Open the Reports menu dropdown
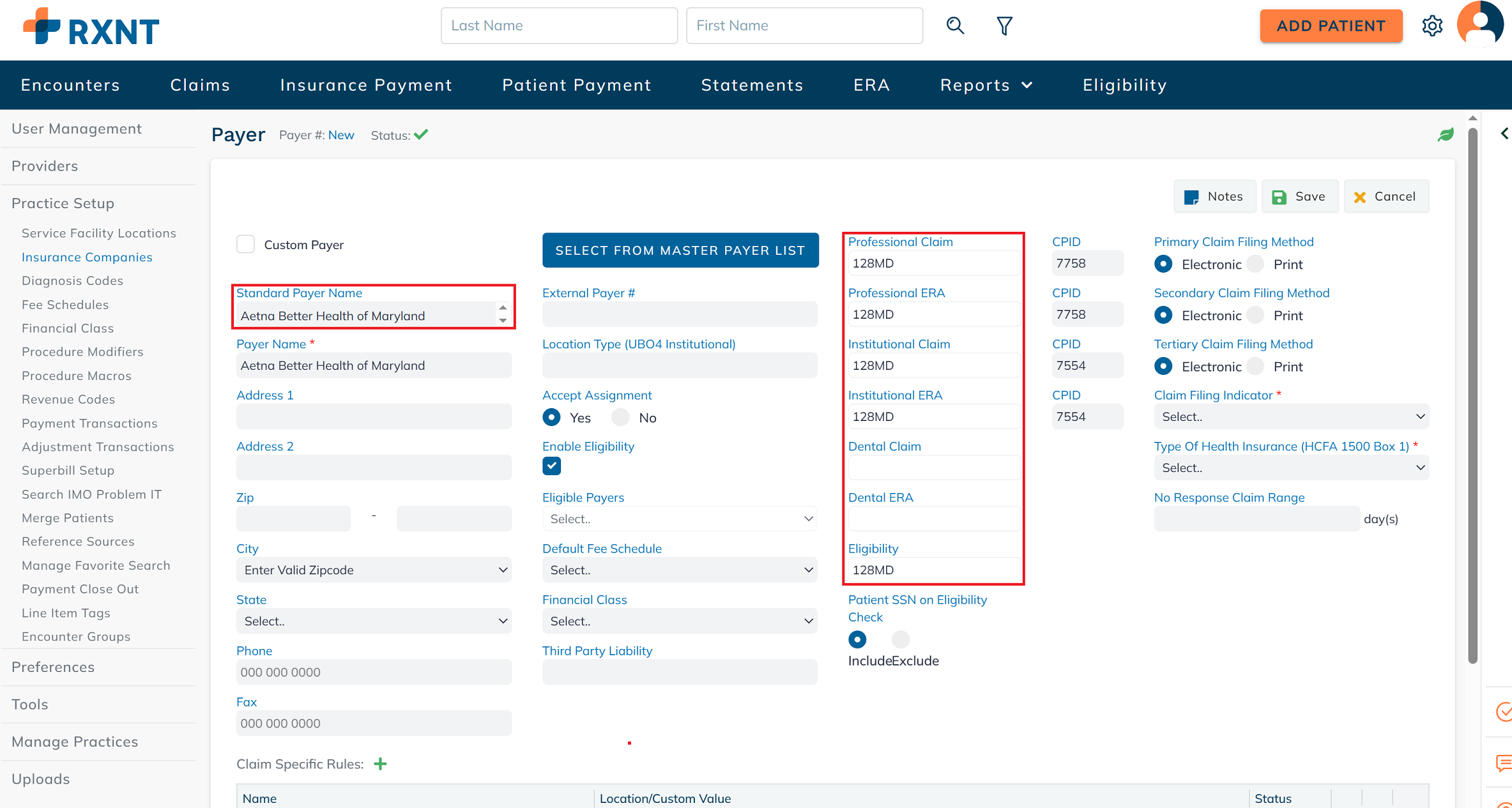This screenshot has width=1512, height=808. pos(986,85)
